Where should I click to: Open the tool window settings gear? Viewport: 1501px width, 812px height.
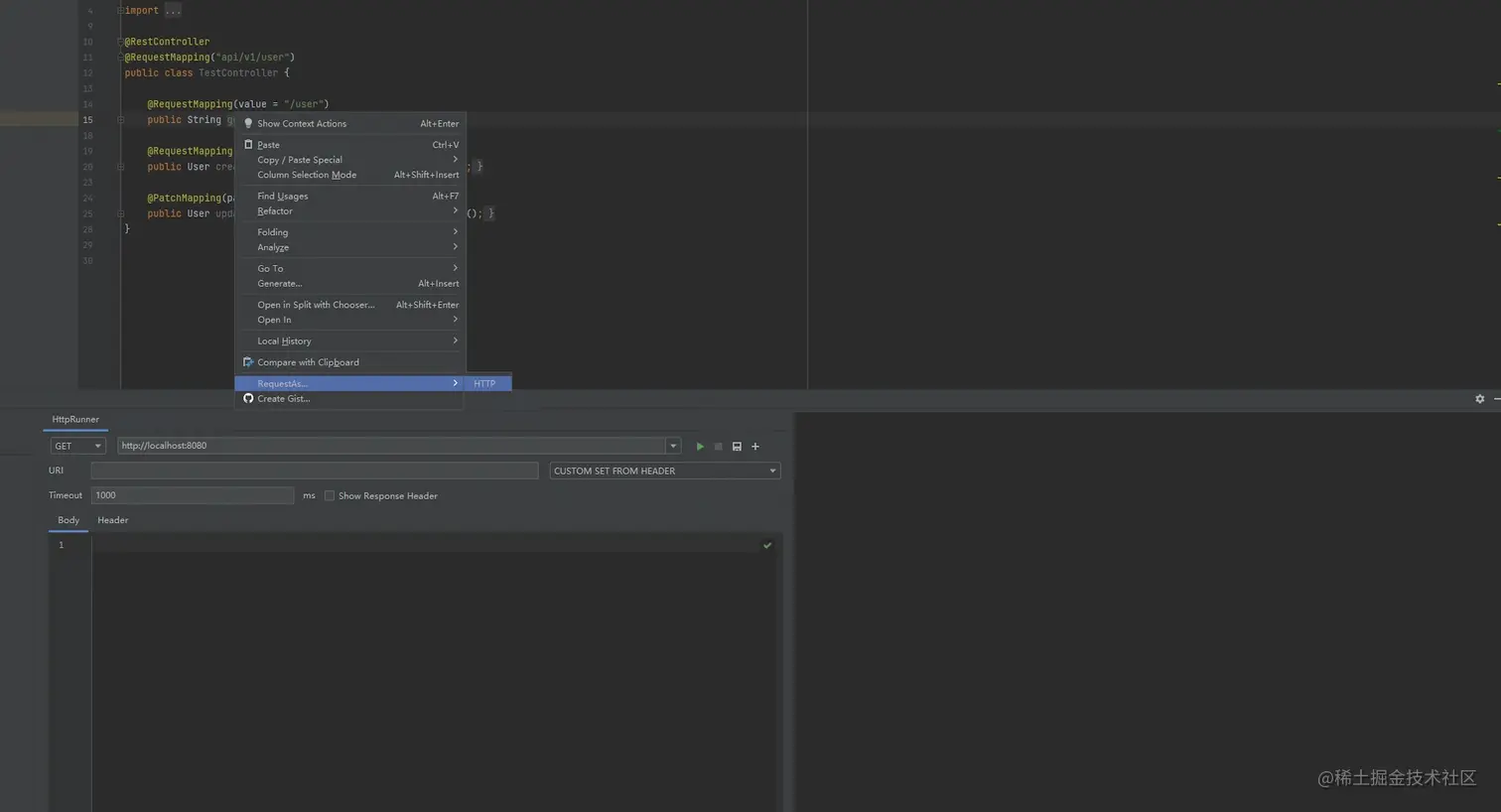[x=1479, y=399]
